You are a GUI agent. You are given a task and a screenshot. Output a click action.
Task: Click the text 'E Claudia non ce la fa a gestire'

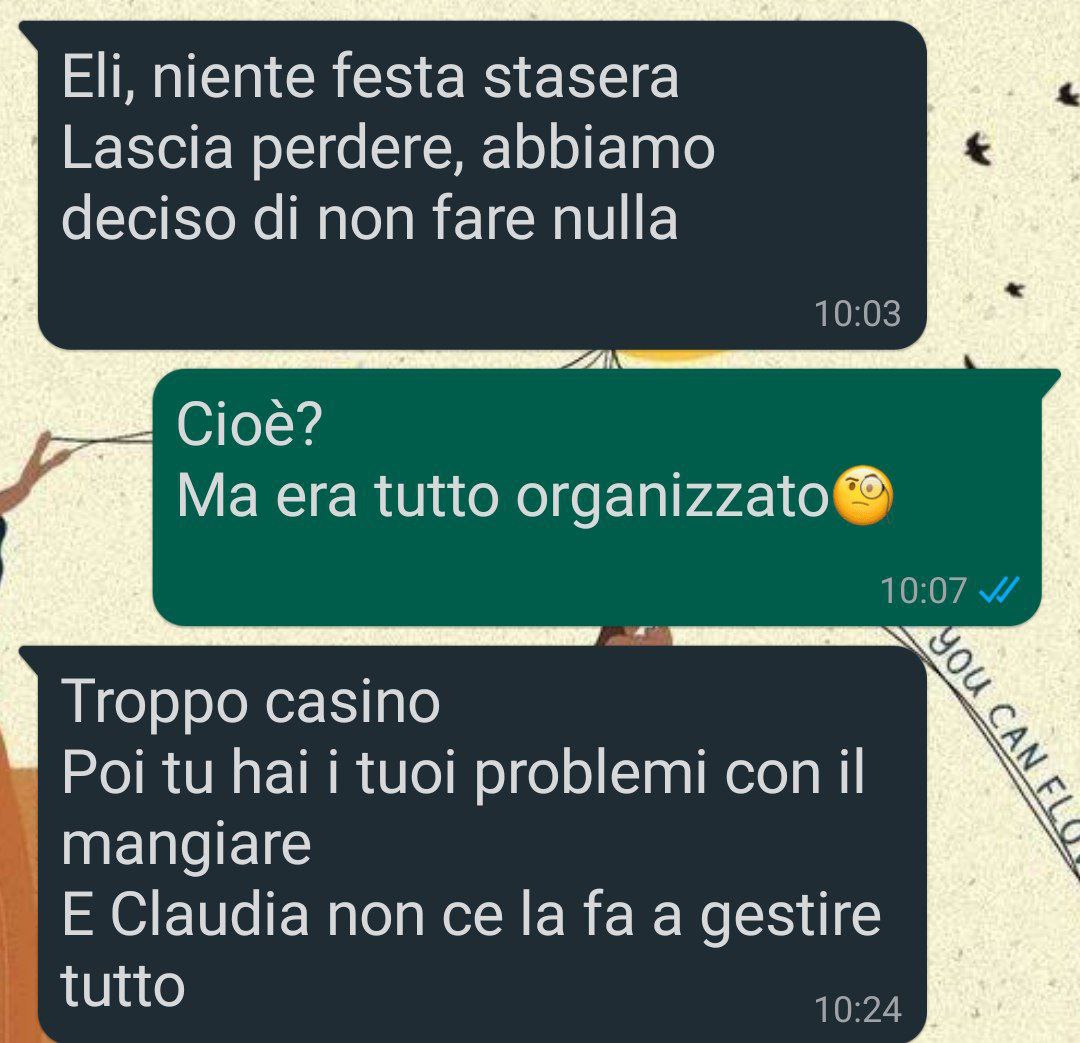pos(471,917)
